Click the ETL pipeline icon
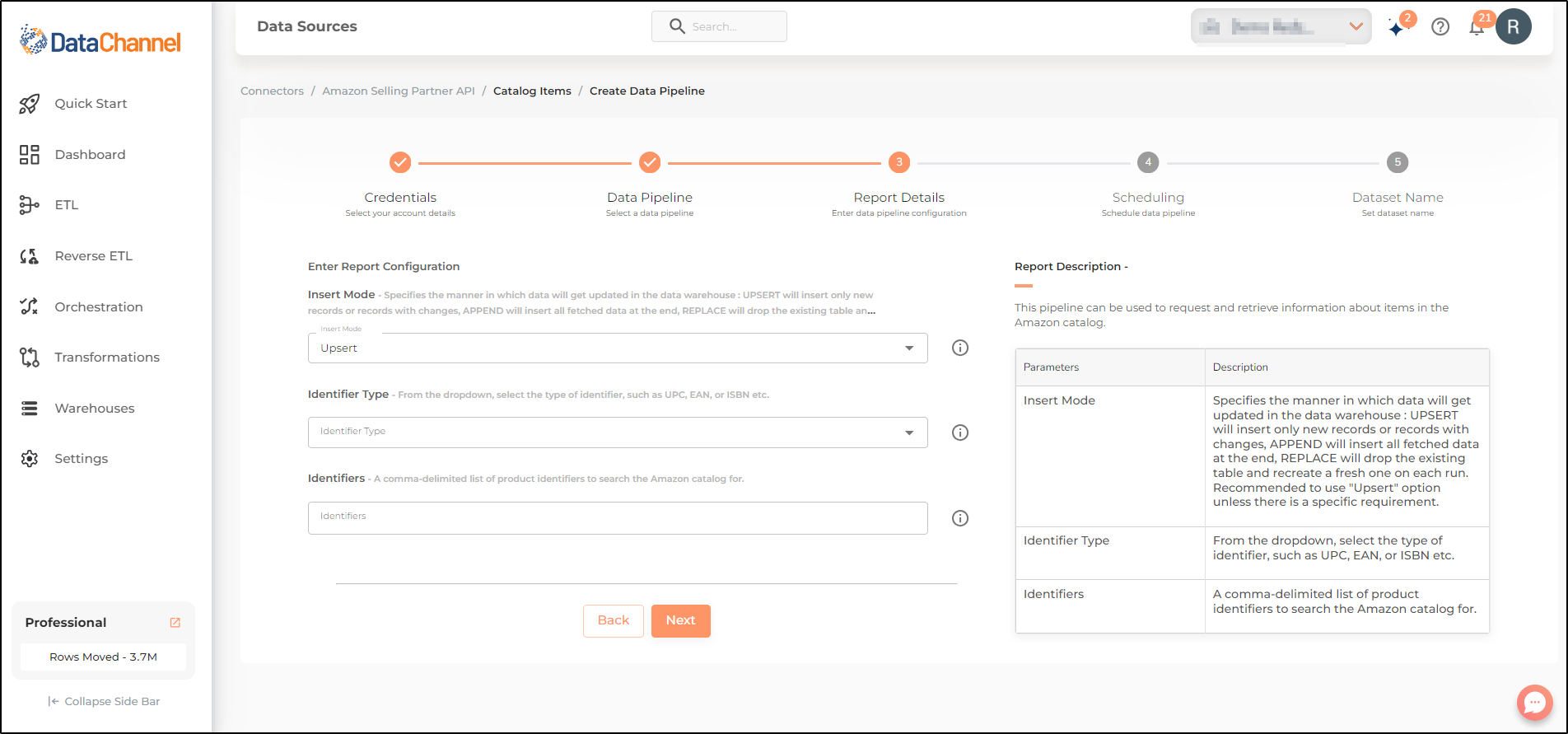The image size is (1568, 734). pyautogui.click(x=30, y=205)
